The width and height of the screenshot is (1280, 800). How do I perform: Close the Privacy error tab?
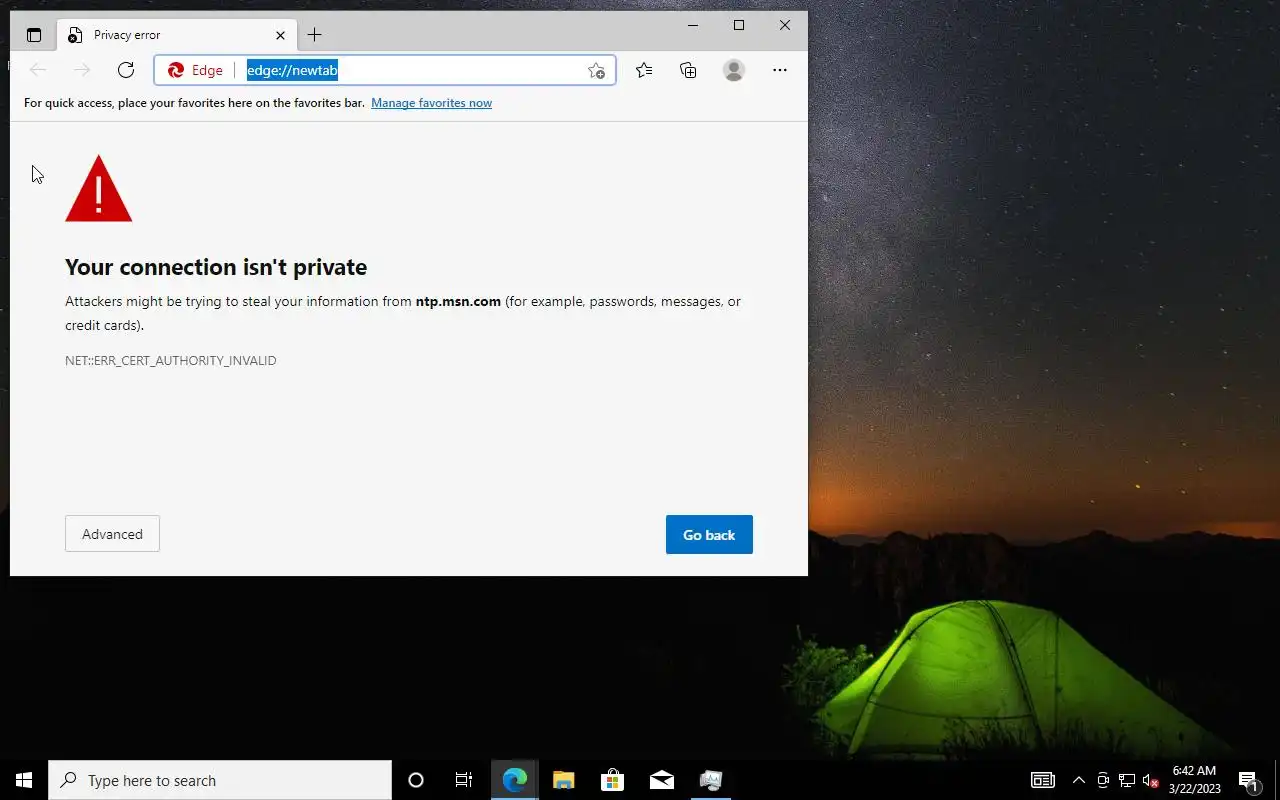click(x=280, y=35)
